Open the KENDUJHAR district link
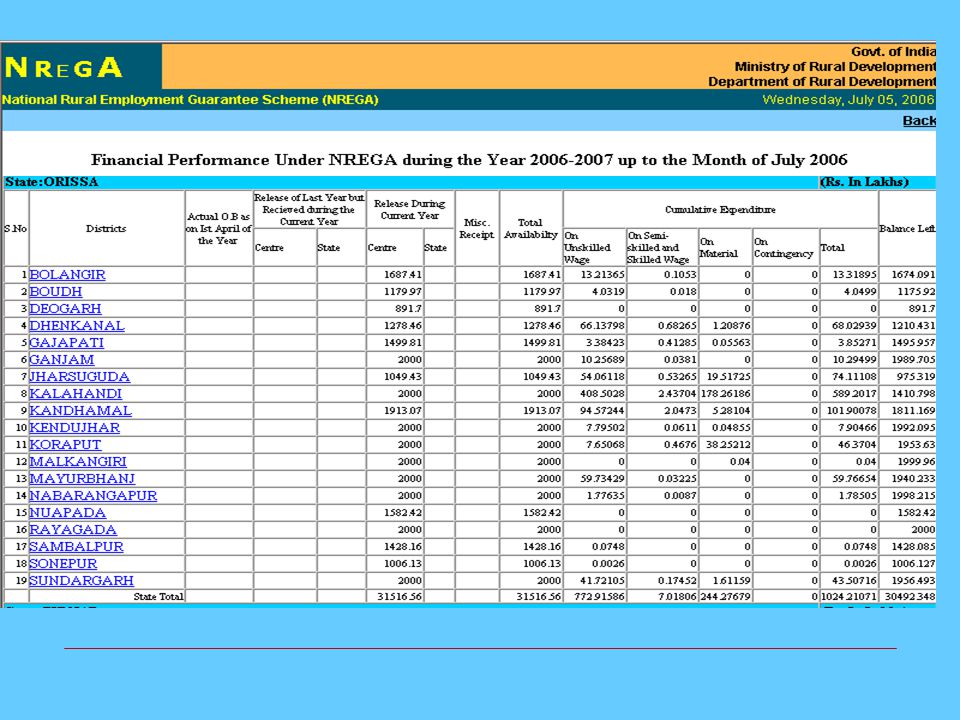The height and width of the screenshot is (720, 960). (x=75, y=427)
